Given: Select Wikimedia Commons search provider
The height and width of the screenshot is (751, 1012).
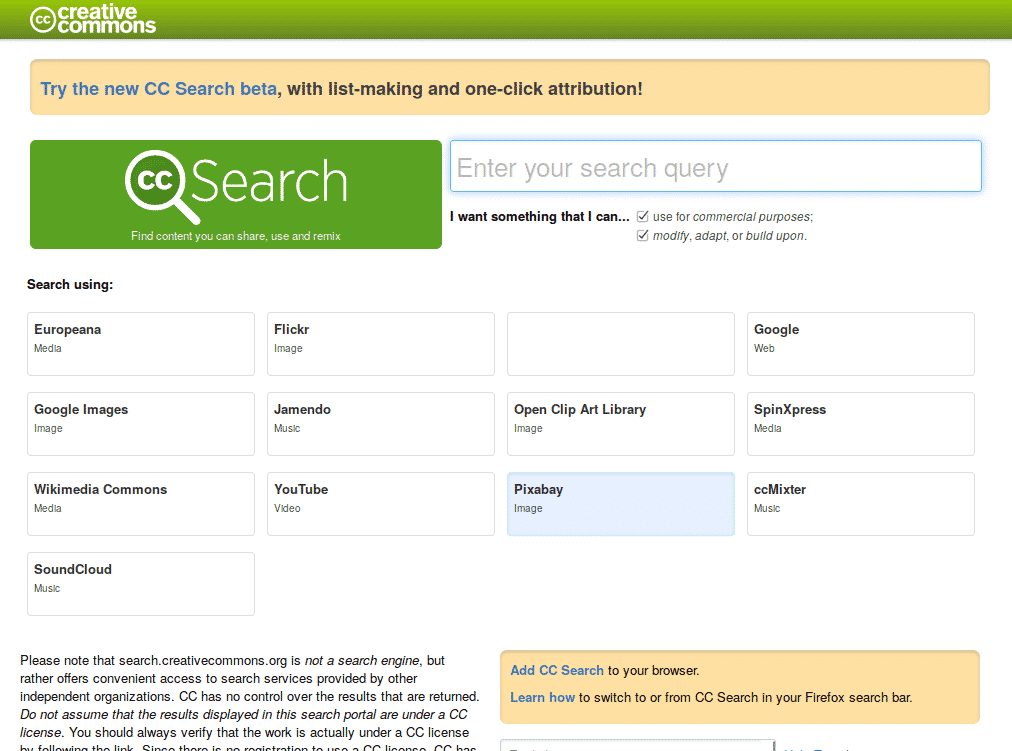Looking at the screenshot, I should (141, 504).
